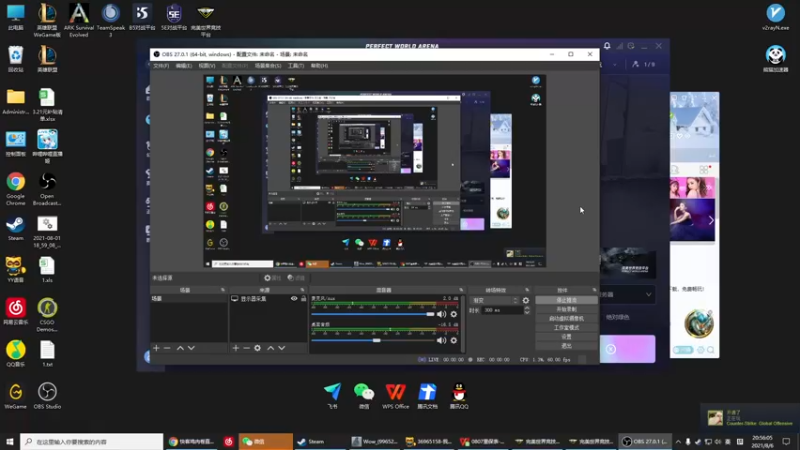Open the View menu in OBS
The width and height of the screenshot is (800, 450).
point(207,66)
